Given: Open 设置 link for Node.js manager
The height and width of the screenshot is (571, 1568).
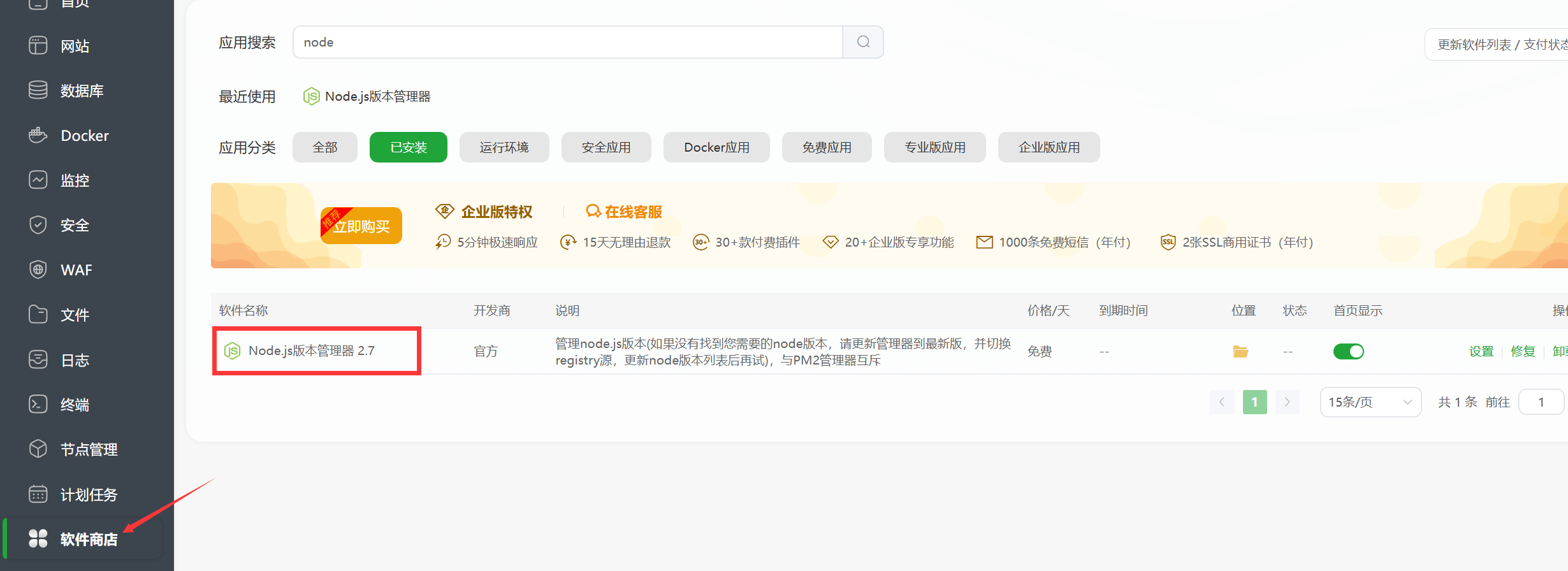Looking at the screenshot, I should click(x=1481, y=351).
